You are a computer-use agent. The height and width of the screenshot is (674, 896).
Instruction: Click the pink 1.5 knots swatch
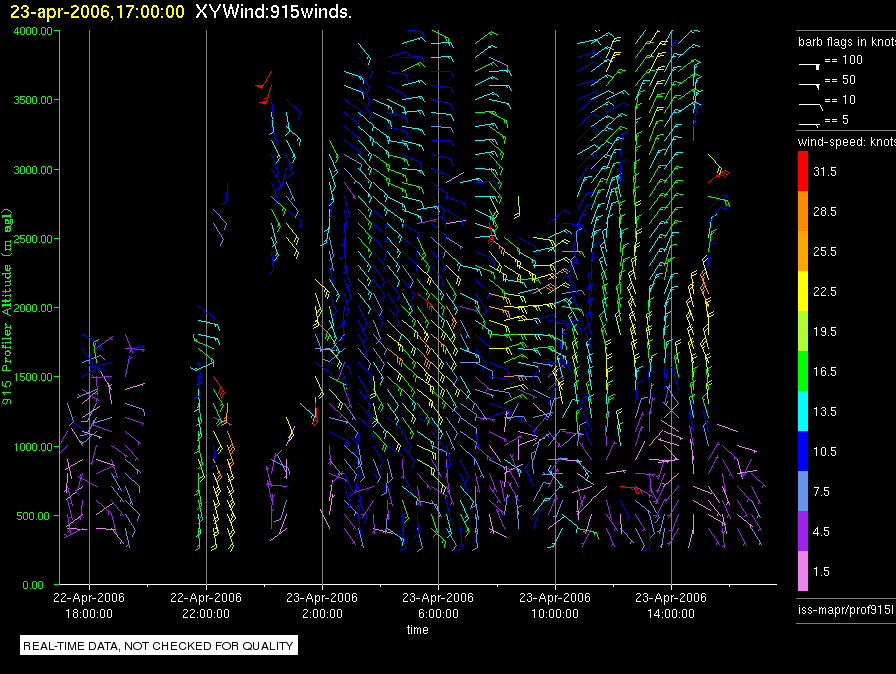click(803, 571)
